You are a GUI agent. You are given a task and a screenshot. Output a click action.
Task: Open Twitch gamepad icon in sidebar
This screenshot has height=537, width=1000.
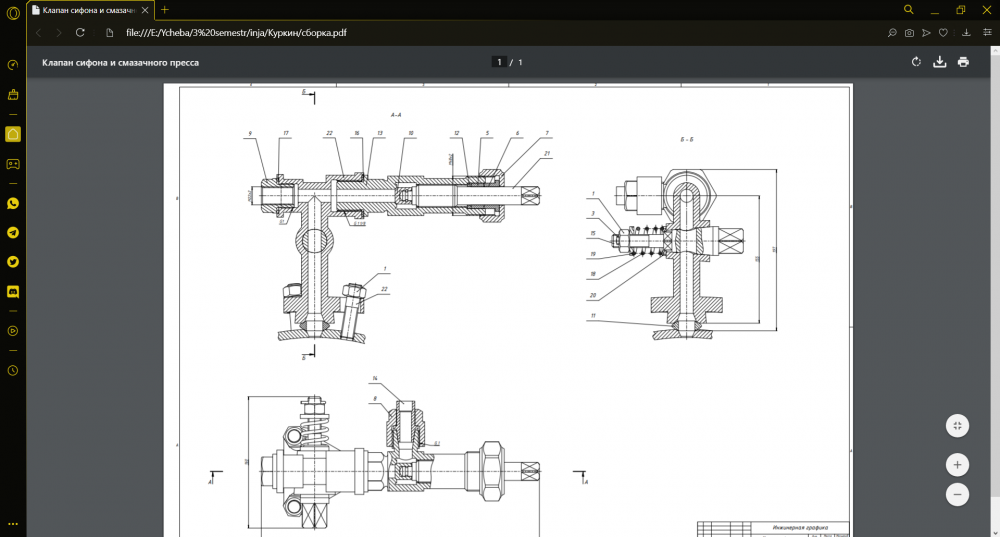point(13,164)
